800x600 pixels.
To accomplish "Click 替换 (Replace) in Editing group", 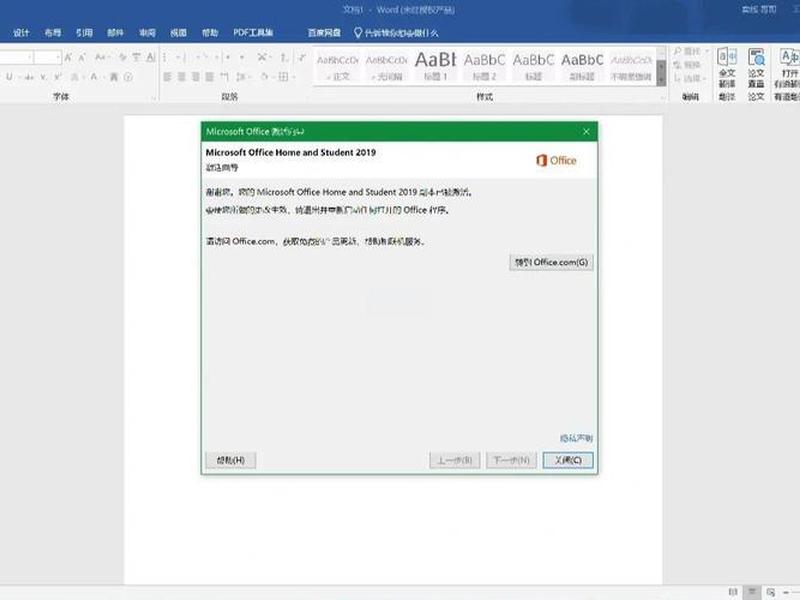I will (687, 65).
